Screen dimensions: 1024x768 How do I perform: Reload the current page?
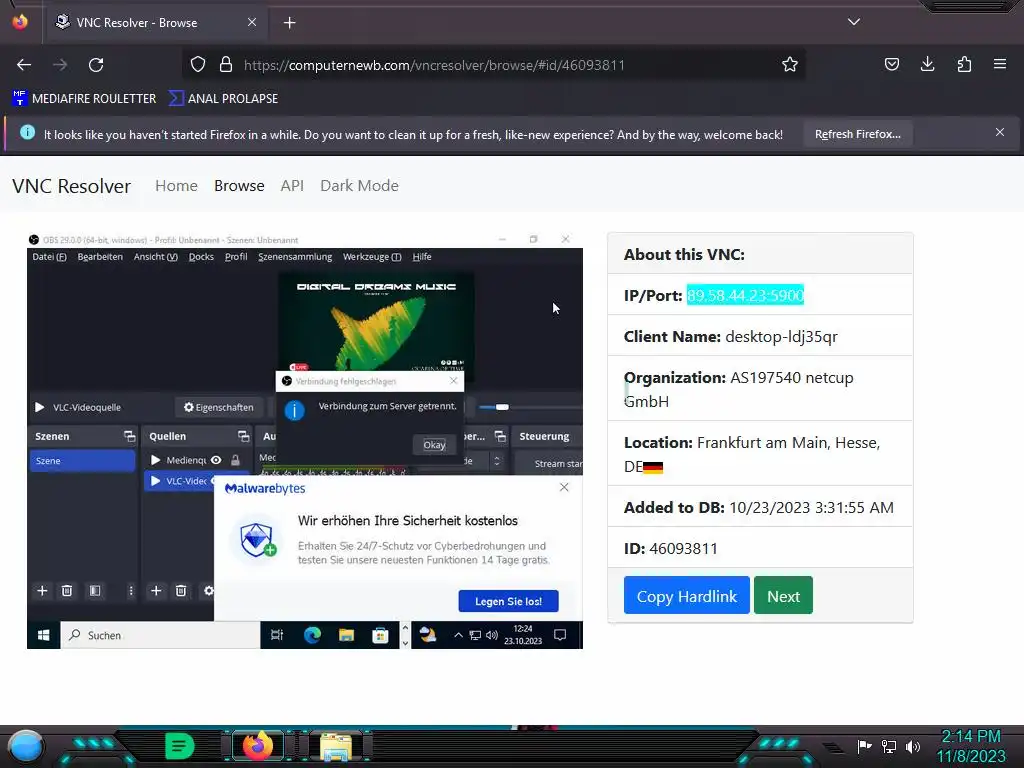tap(96, 65)
